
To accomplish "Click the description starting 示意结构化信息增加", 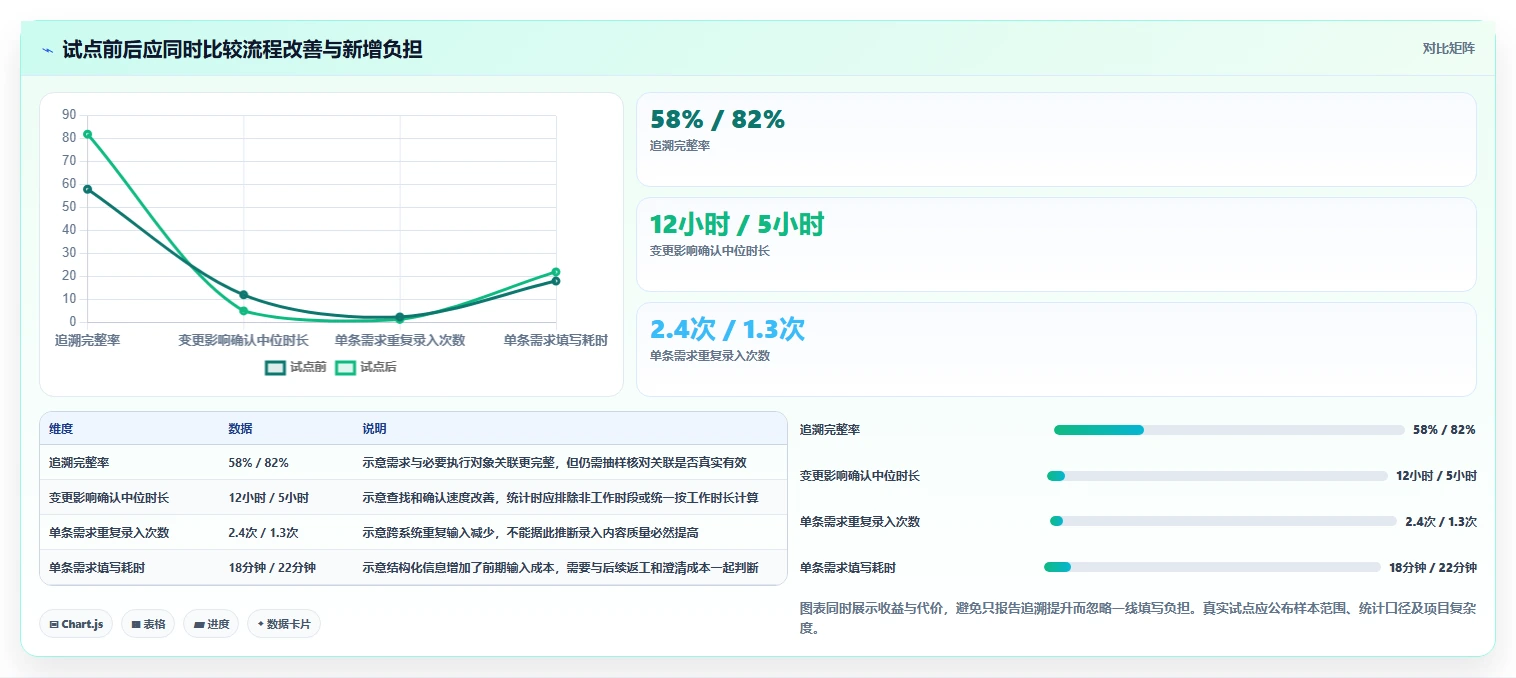I will point(560,567).
